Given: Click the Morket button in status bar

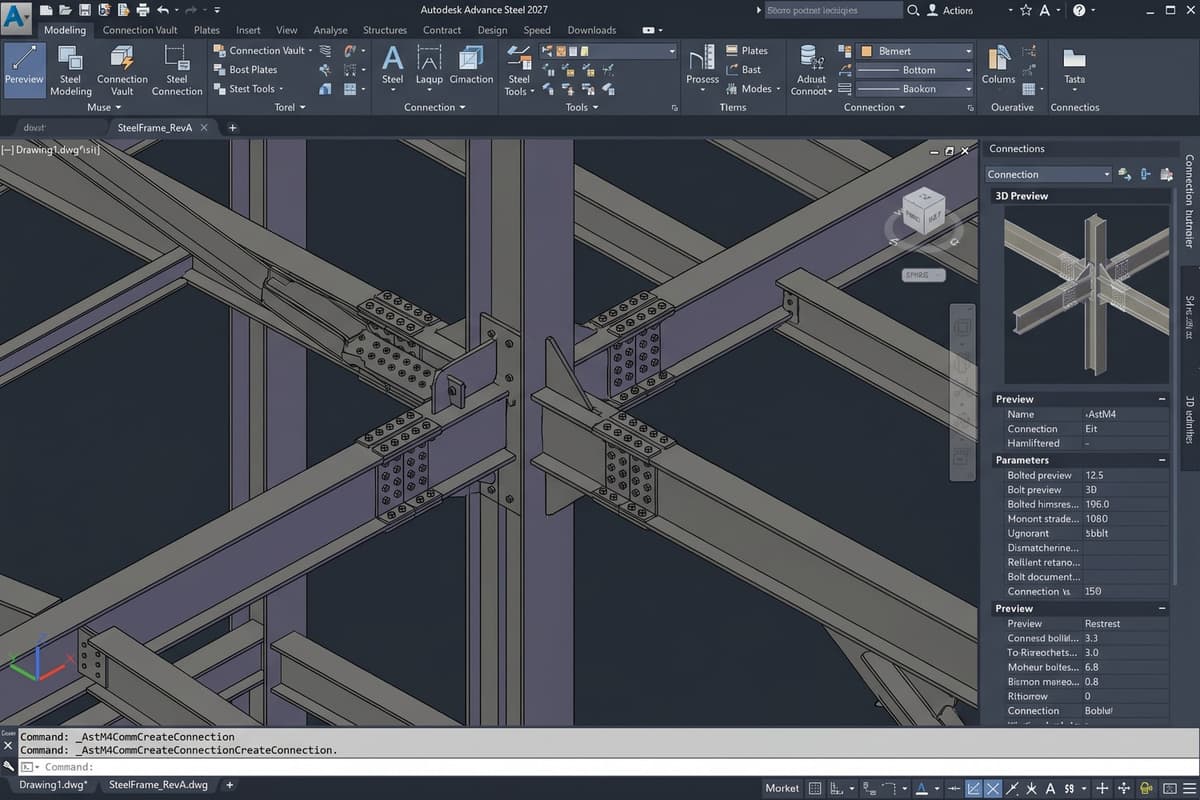Looking at the screenshot, I should [x=782, y=788].
